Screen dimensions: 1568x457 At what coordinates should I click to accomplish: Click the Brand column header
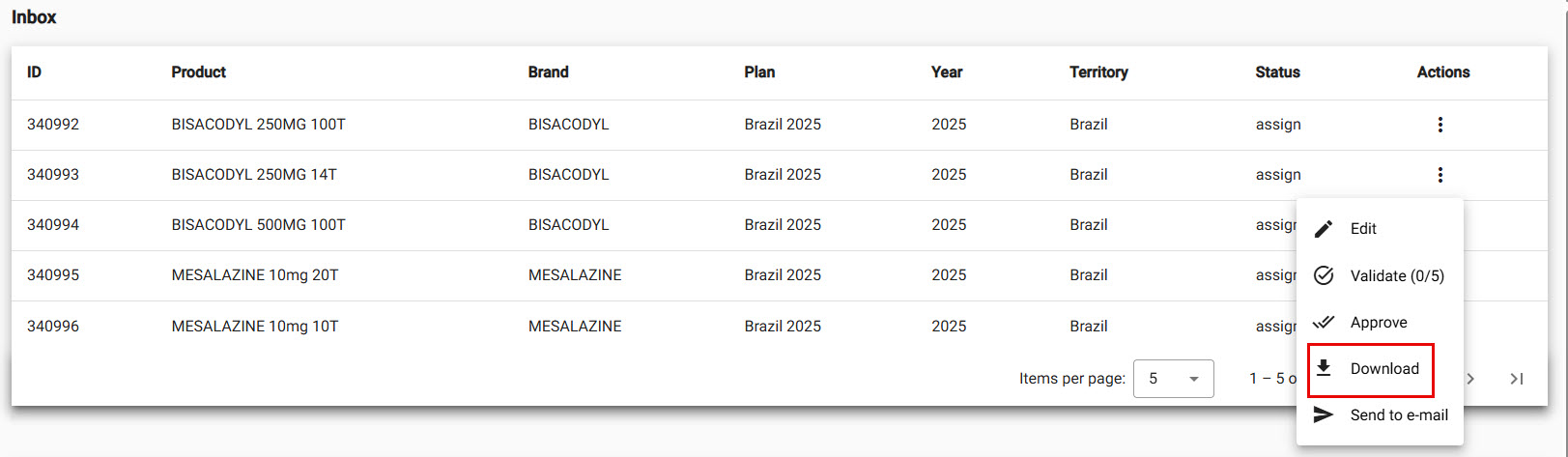[548, 72]
